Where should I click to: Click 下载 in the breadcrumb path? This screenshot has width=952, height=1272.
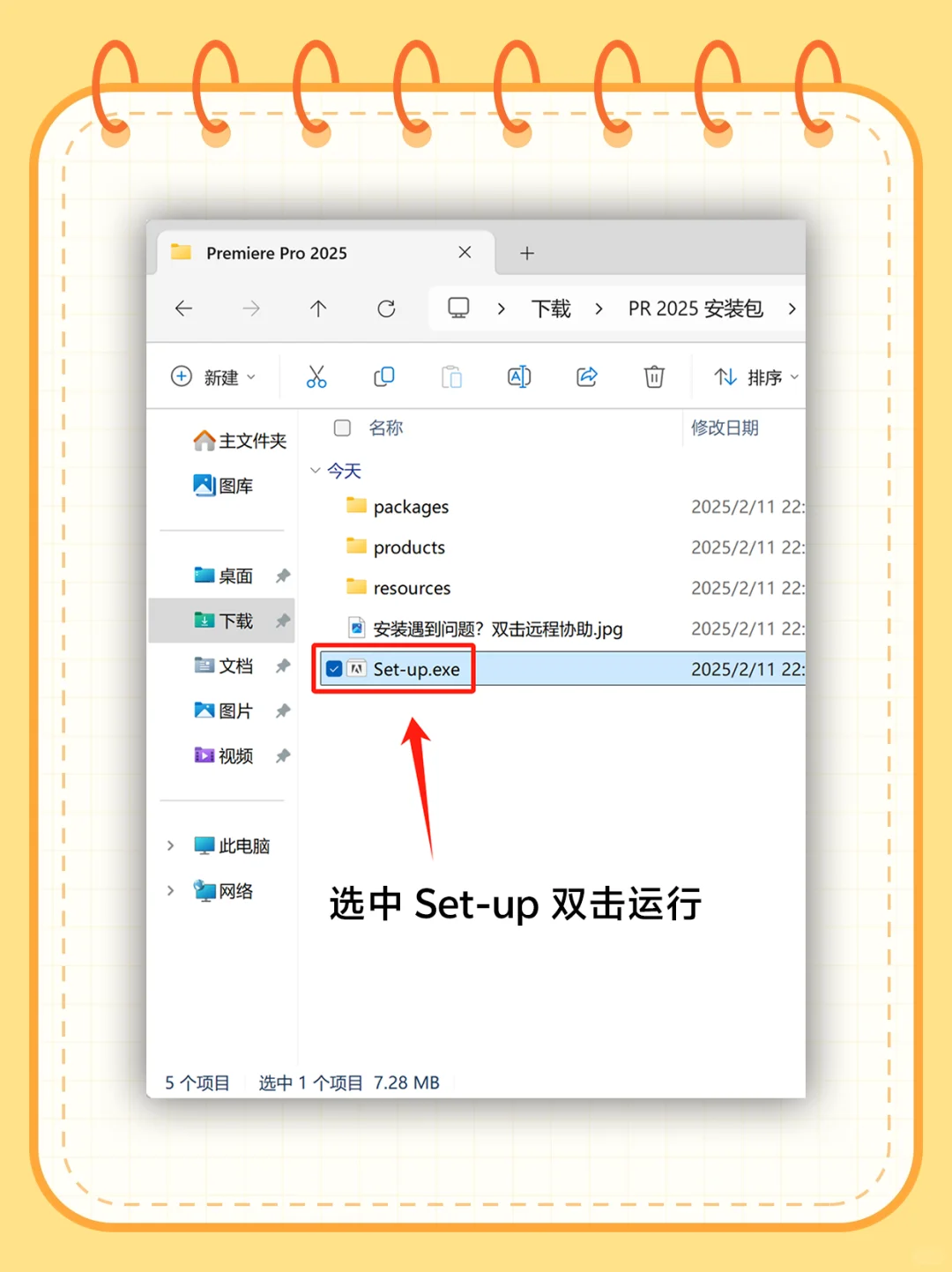(x=550, y=309)
